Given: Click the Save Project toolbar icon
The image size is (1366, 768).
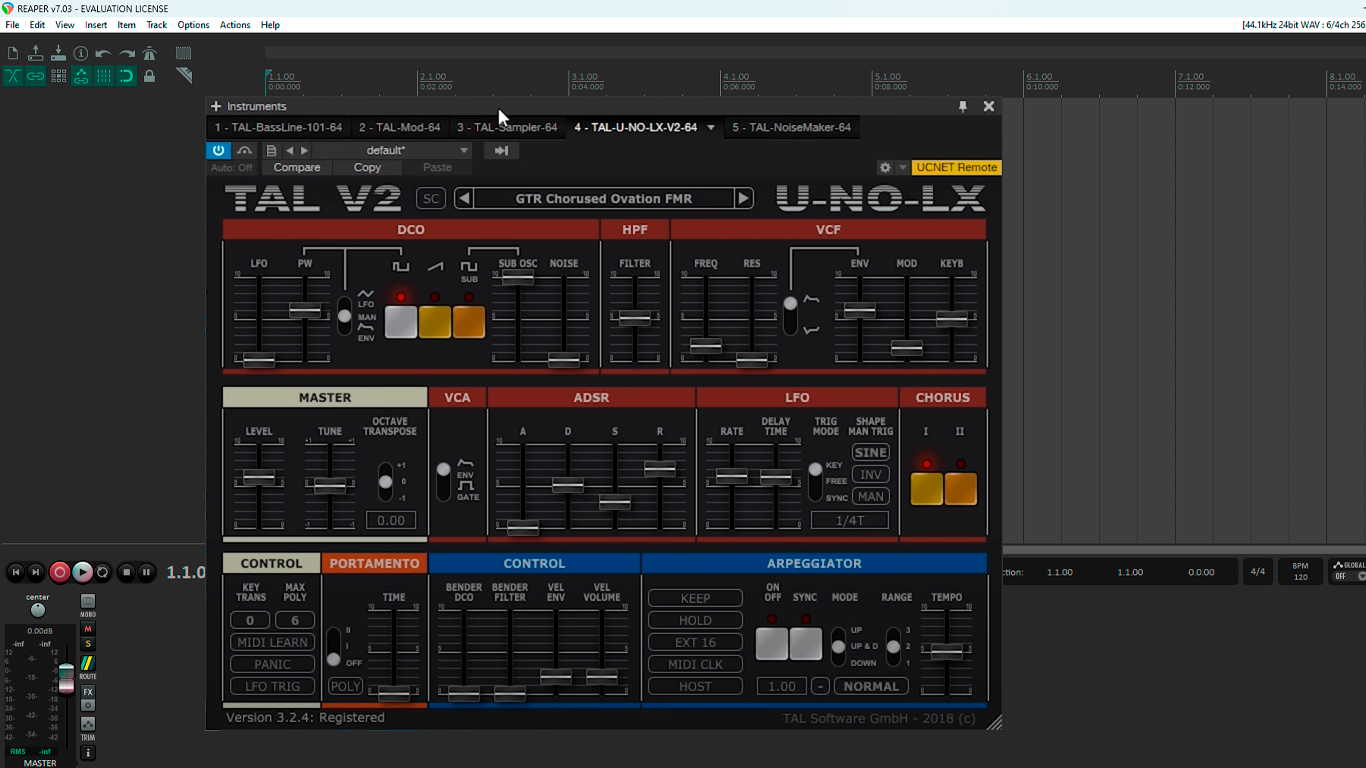Looking at the screenshot, I should (58, 53).
